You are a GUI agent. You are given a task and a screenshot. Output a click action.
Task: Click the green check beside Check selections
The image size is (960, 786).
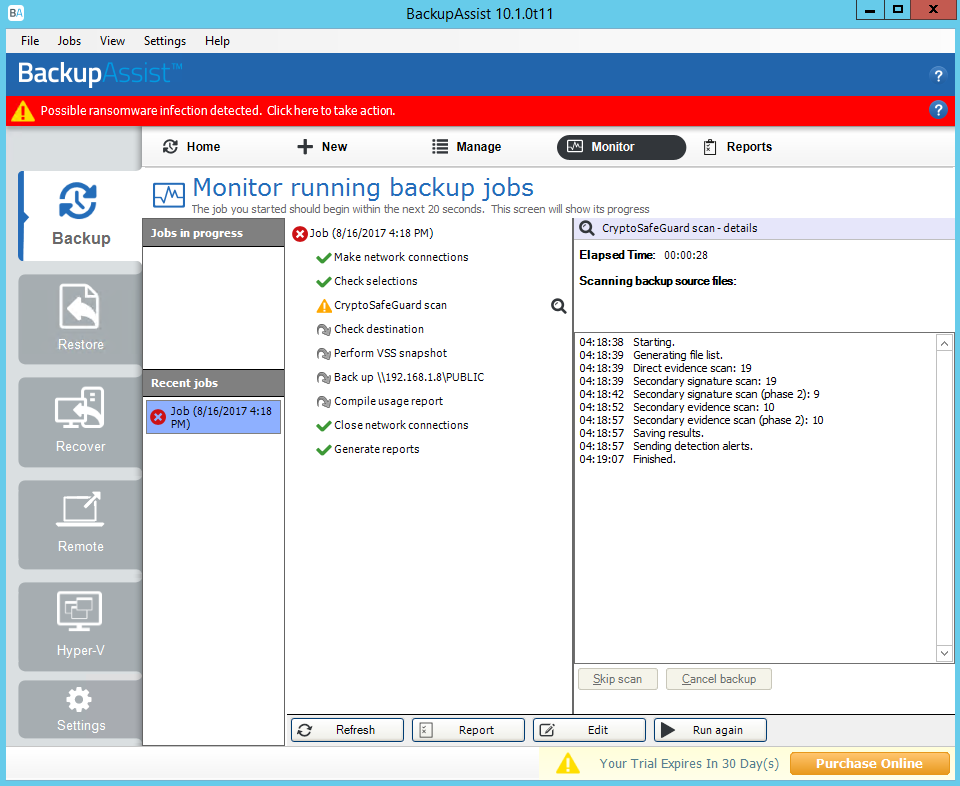(x=323, y=282)
